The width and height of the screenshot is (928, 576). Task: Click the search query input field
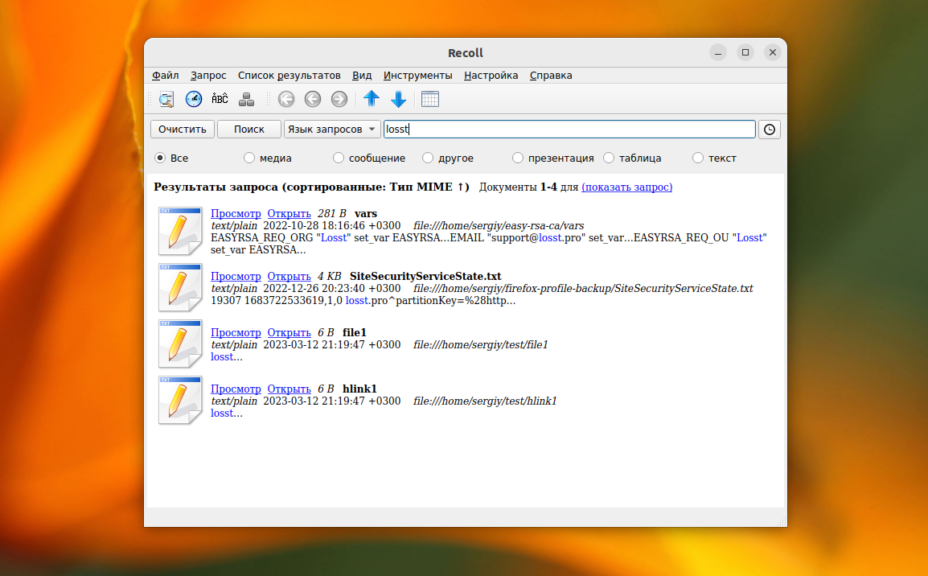(570, 129)
